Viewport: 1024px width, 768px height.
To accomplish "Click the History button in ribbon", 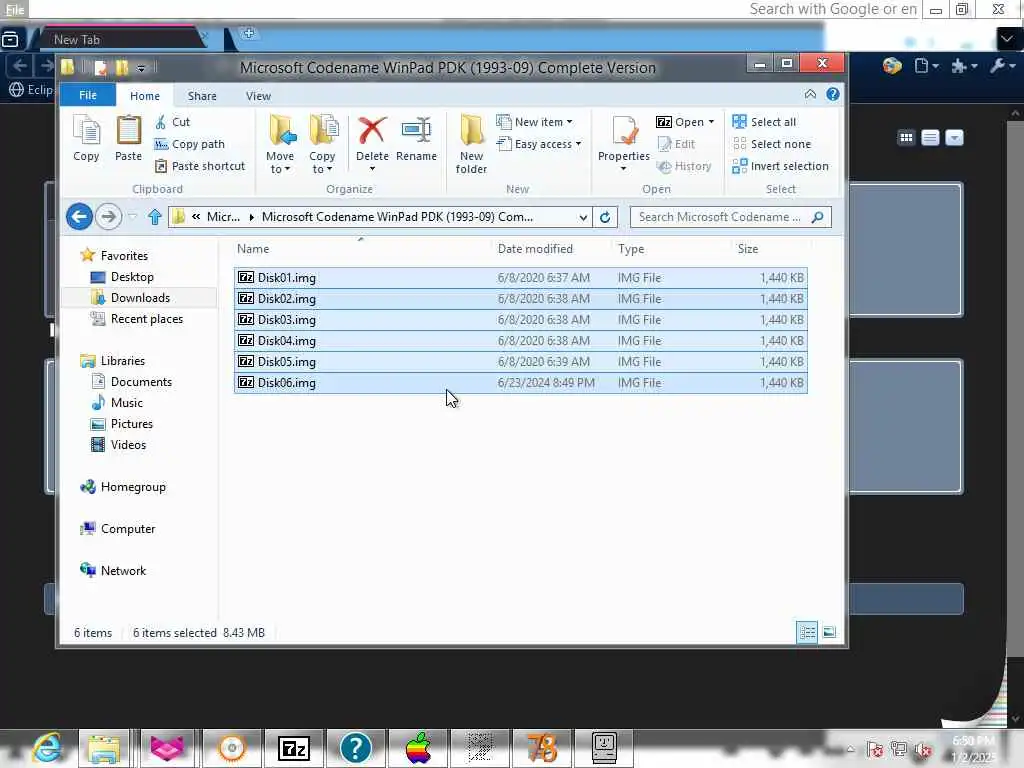I will pos(684,167).
